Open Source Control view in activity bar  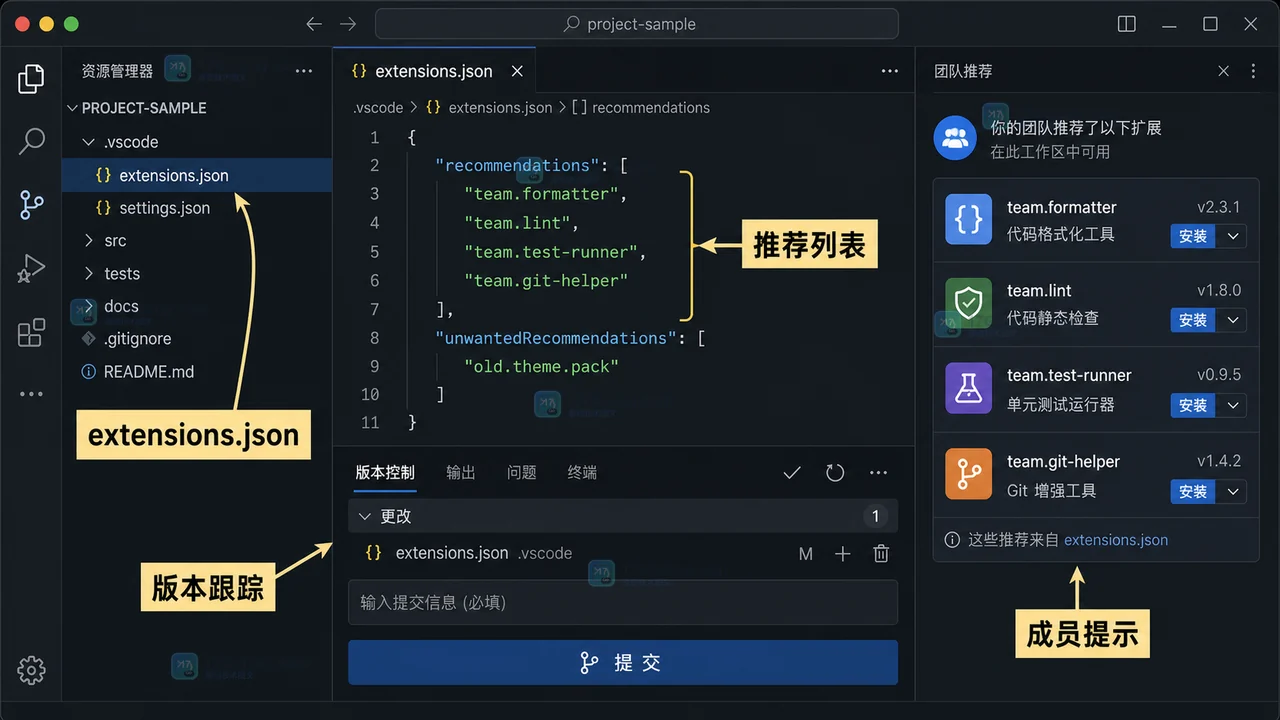pyautogui.click(x=31, y=204)
